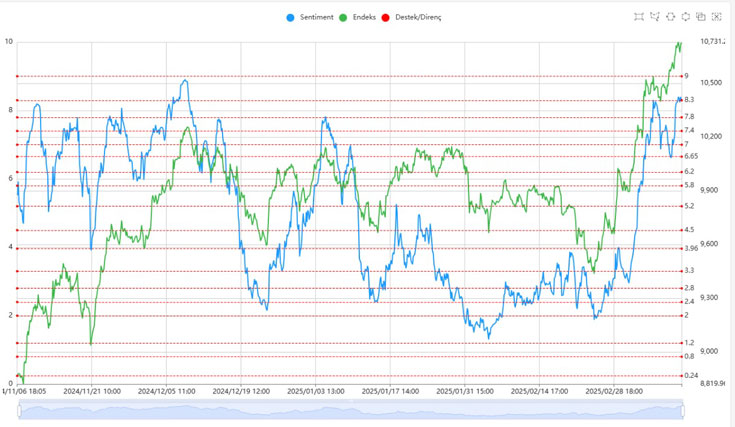The width and height of the screenshot is (735, 427).
Task: Click the 2024/12/05 11:00 date label
Action: (x=166, y=392)
